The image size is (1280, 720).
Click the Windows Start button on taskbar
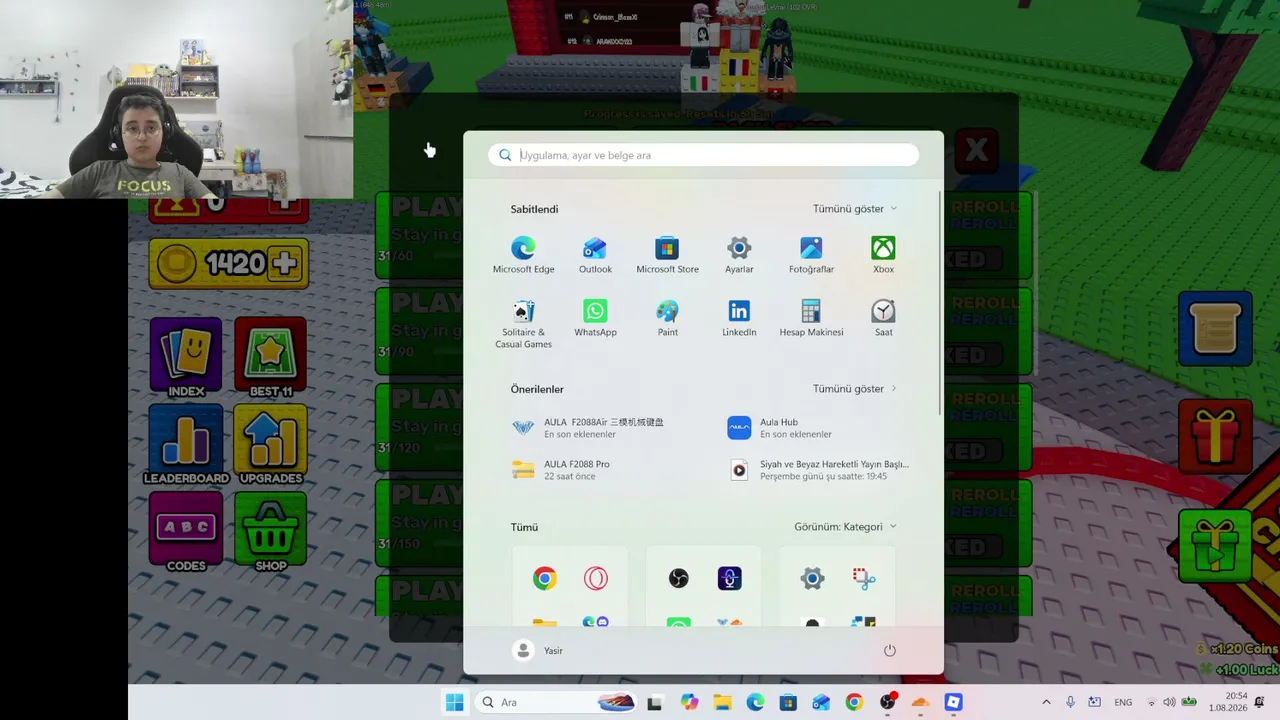tap(454, 702)
